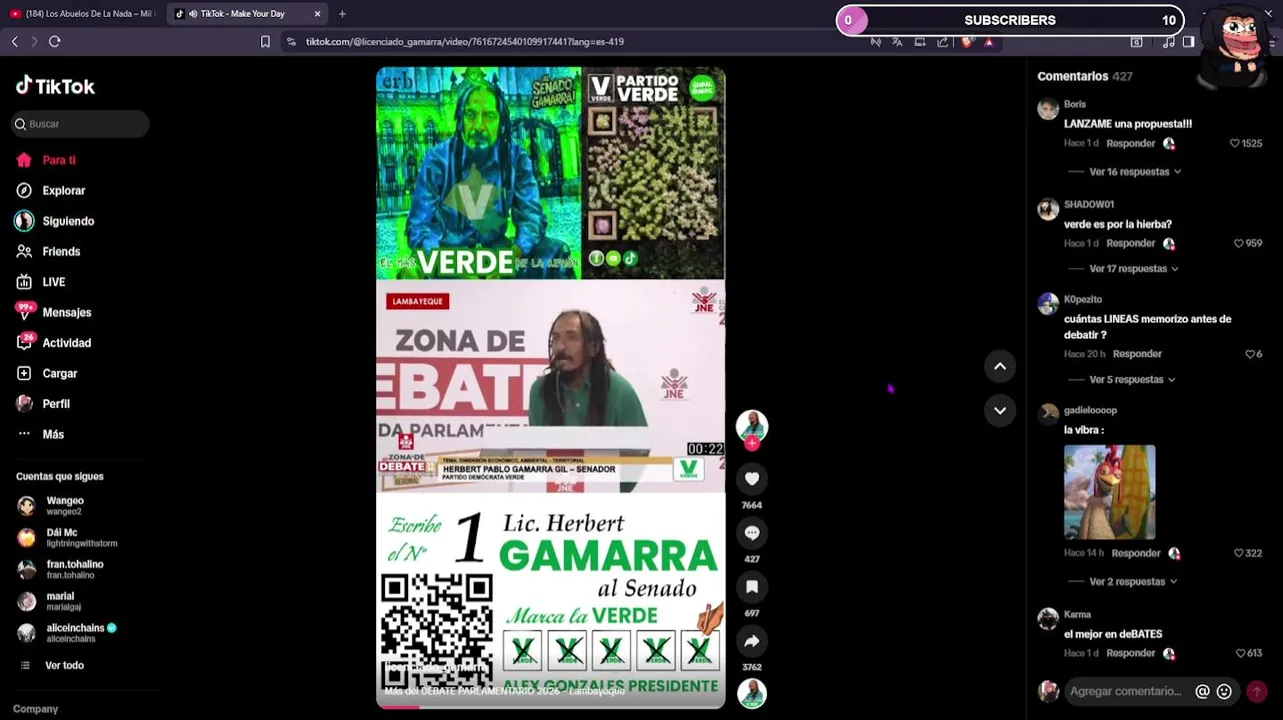The image size is (1283, 720).
Task: Share video with the arrow icon
Action: 752,641
